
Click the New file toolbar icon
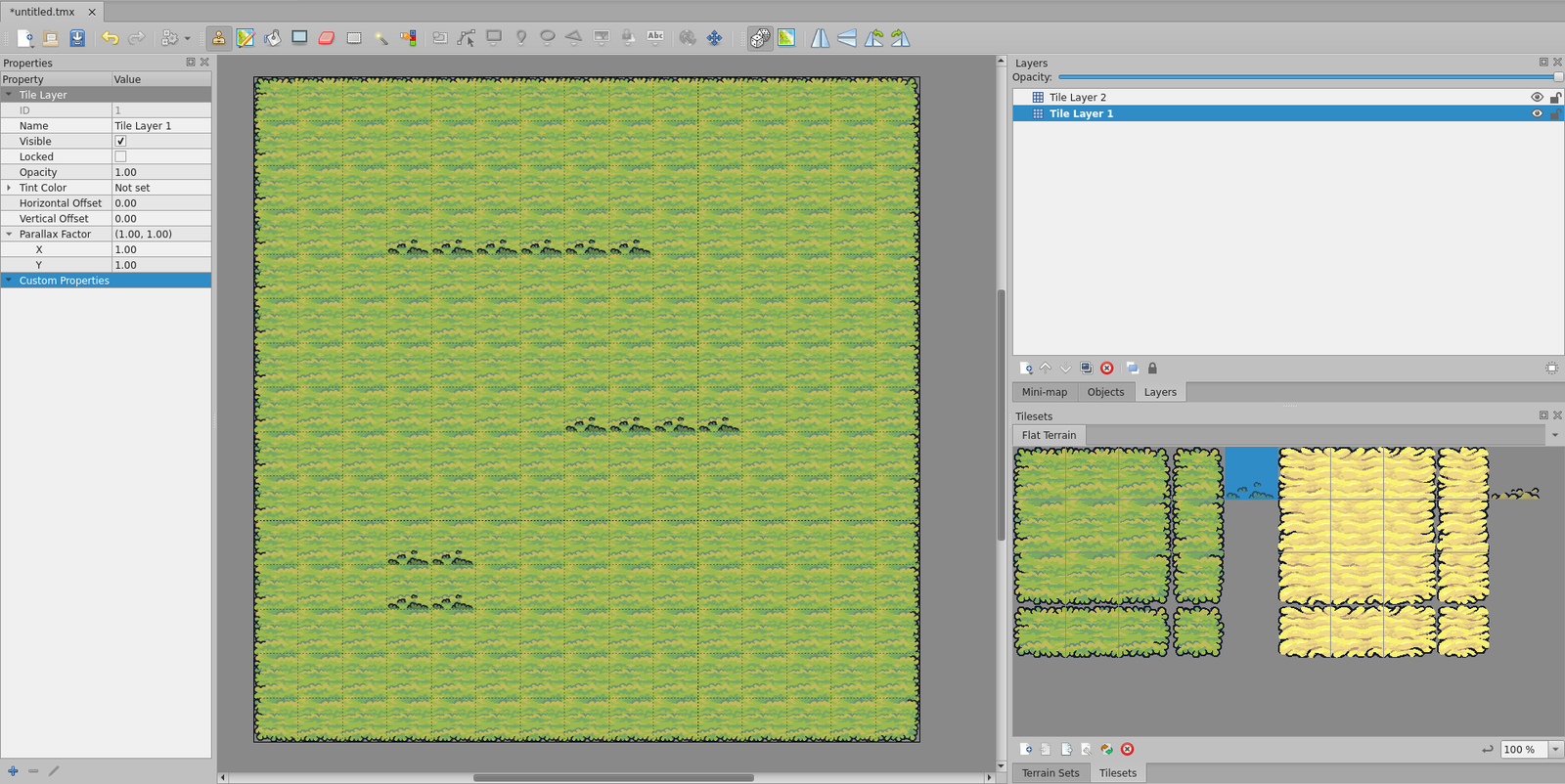[24, 38]
